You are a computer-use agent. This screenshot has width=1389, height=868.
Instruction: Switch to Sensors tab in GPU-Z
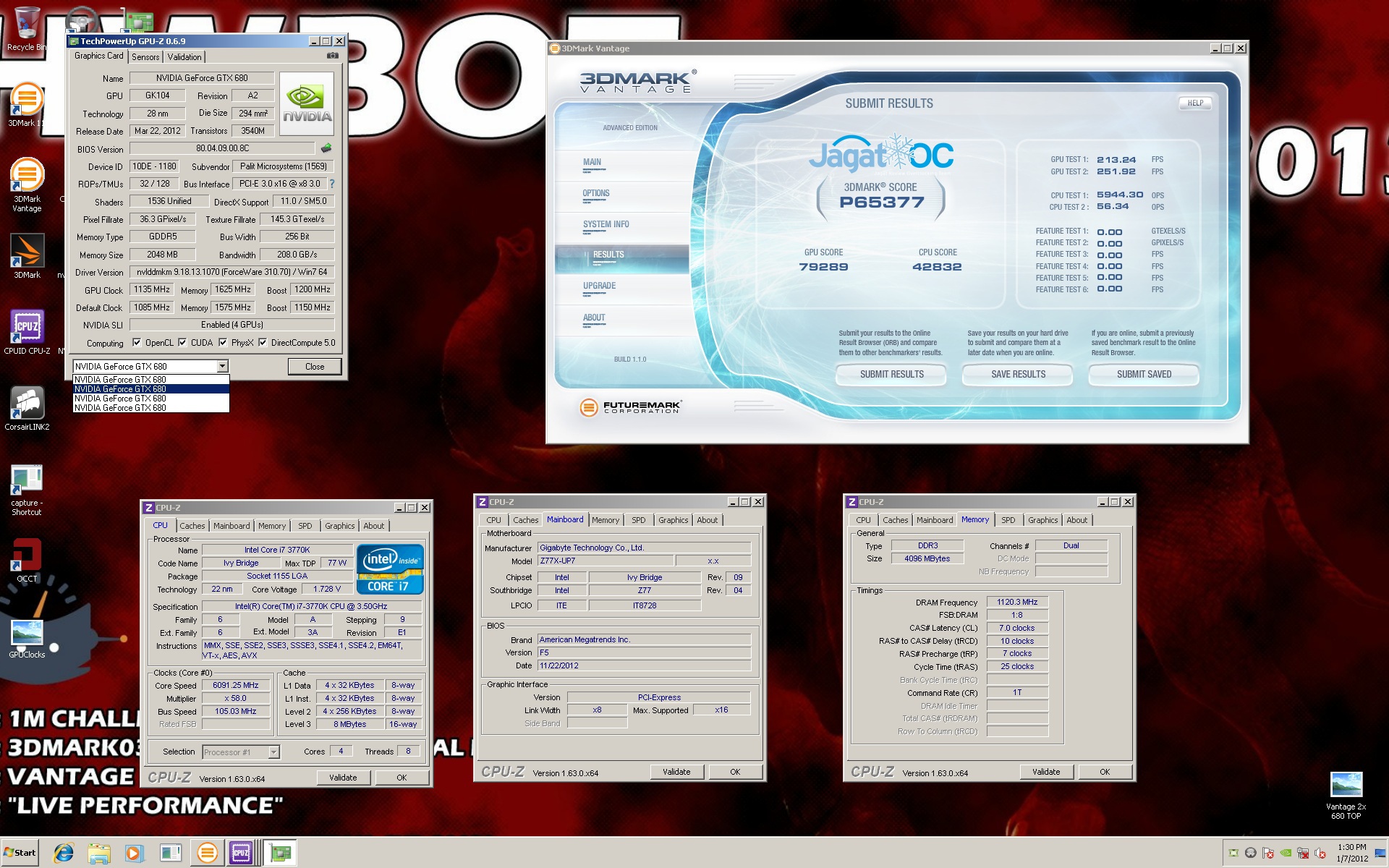click(145, 56)
